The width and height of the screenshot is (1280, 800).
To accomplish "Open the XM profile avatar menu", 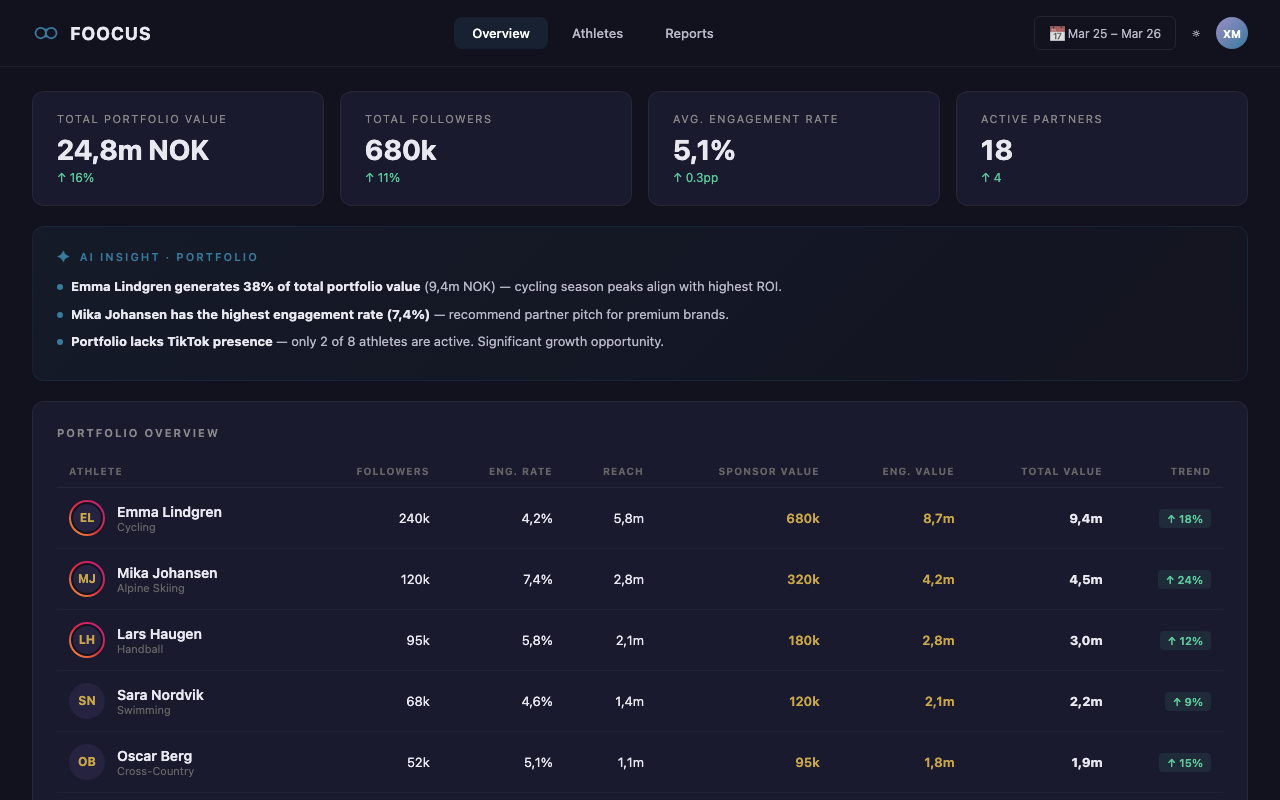I will (x=1232, y=33).
